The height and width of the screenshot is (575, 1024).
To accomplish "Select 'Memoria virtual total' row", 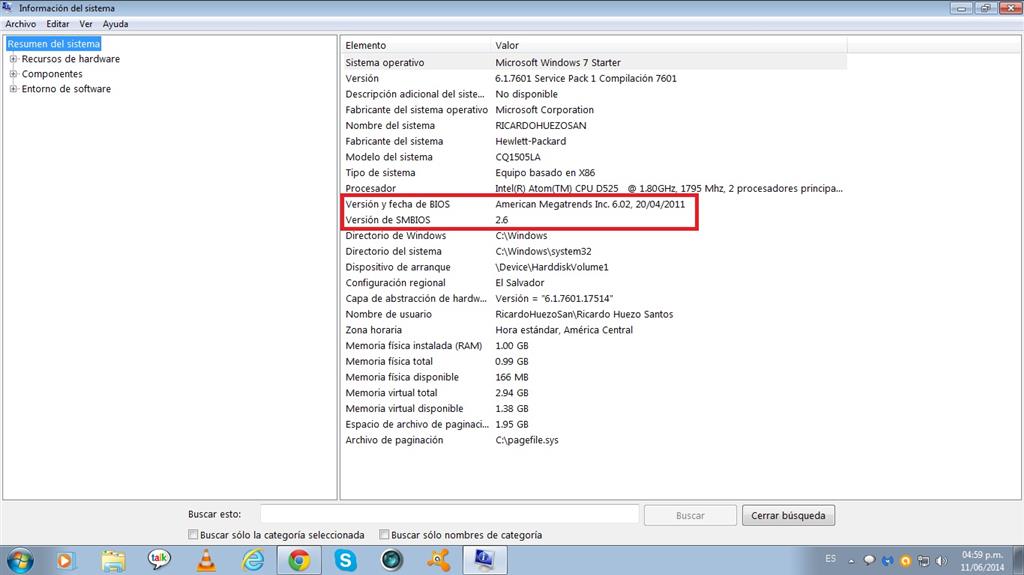I will [594, 393].
